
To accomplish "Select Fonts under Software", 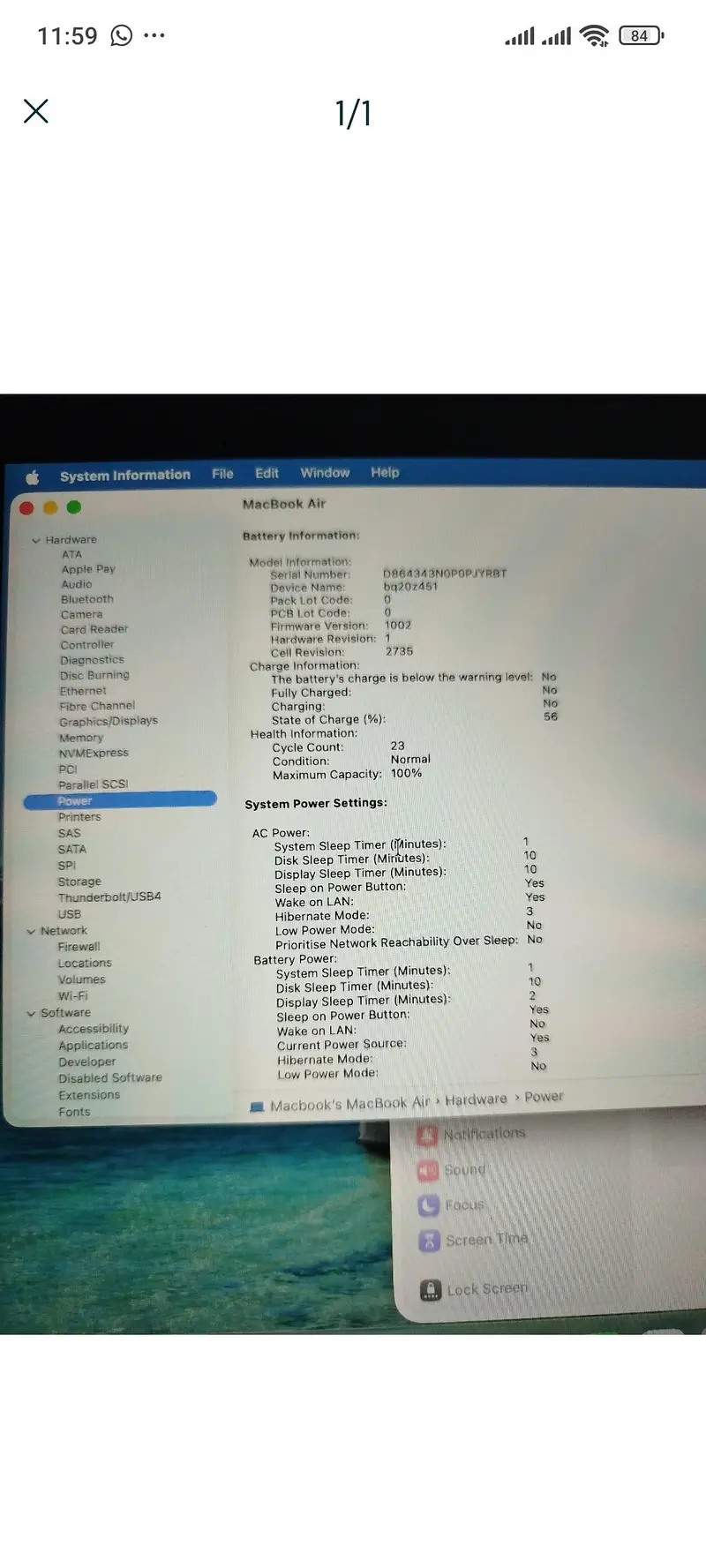I will (x=74, y=1112).
